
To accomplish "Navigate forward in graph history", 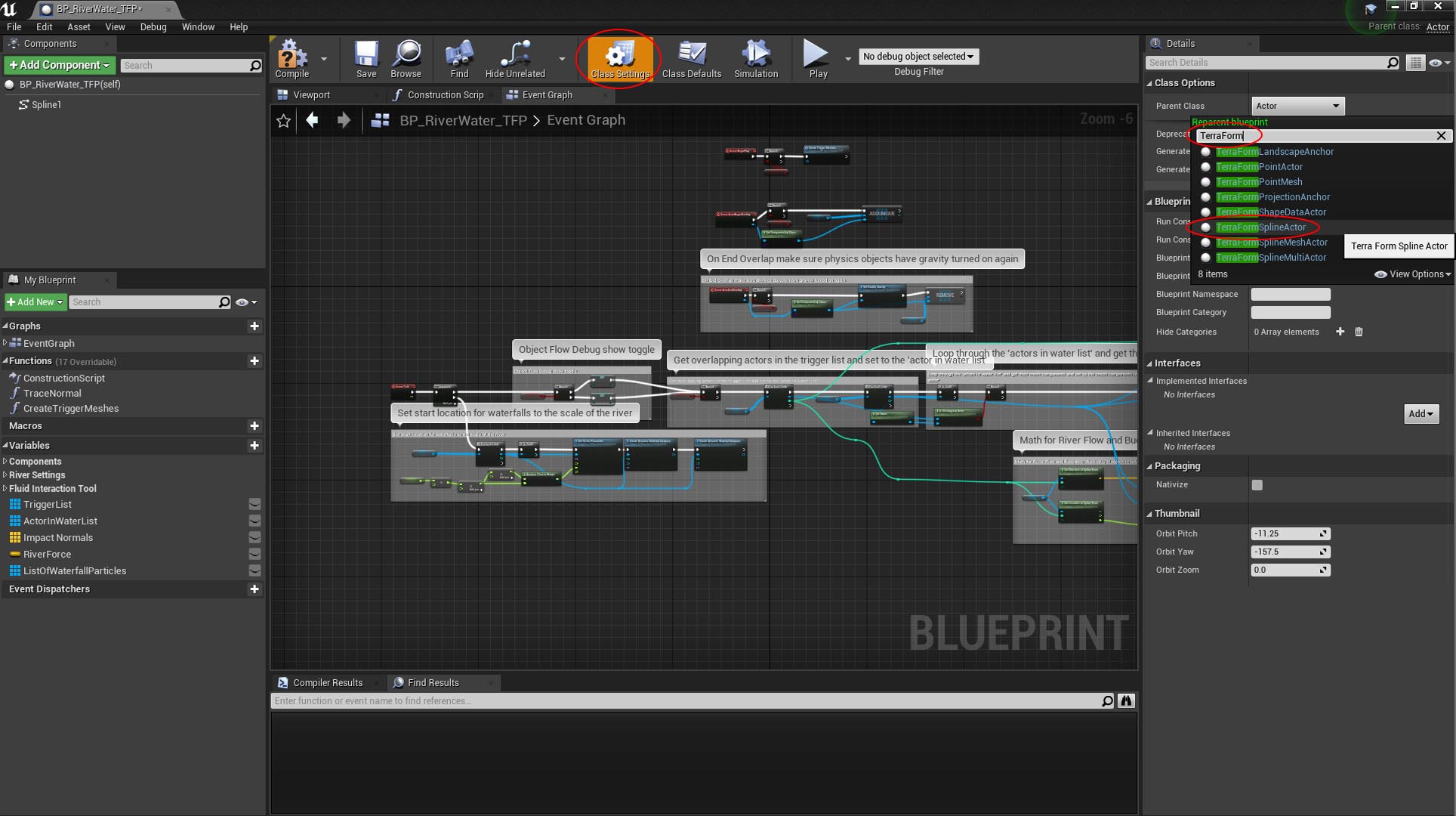I will (x=344, y=120).
